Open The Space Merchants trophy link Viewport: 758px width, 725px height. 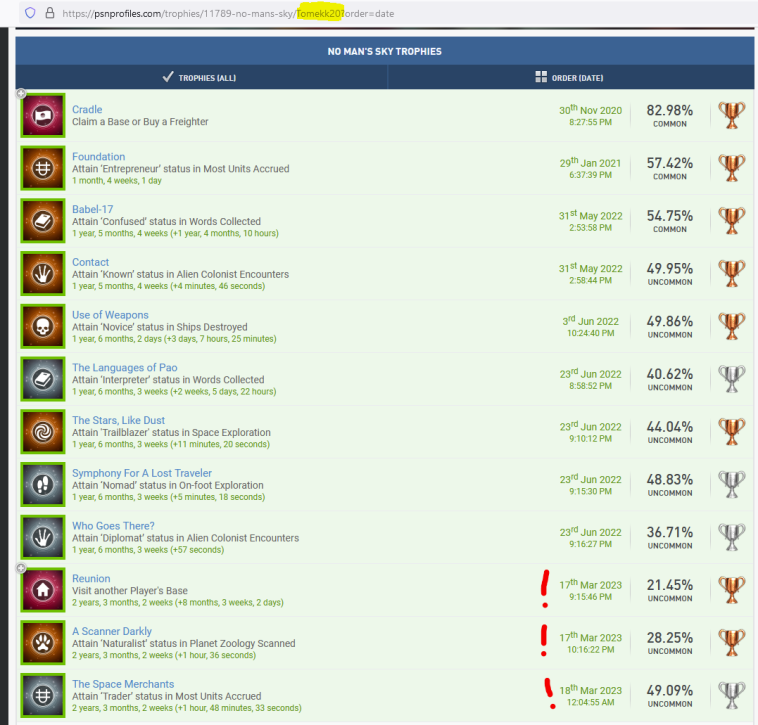click(x=122, y=684)
